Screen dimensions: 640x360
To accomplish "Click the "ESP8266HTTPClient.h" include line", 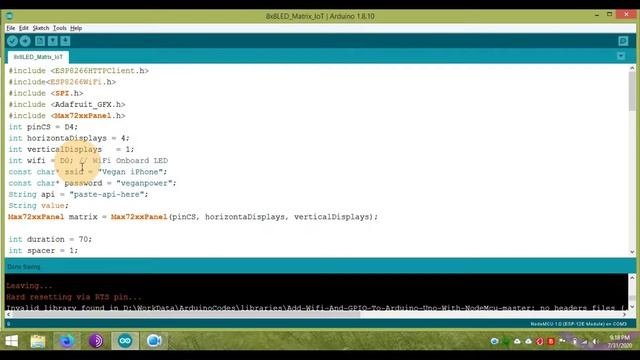I will click(x=78, y=71).
